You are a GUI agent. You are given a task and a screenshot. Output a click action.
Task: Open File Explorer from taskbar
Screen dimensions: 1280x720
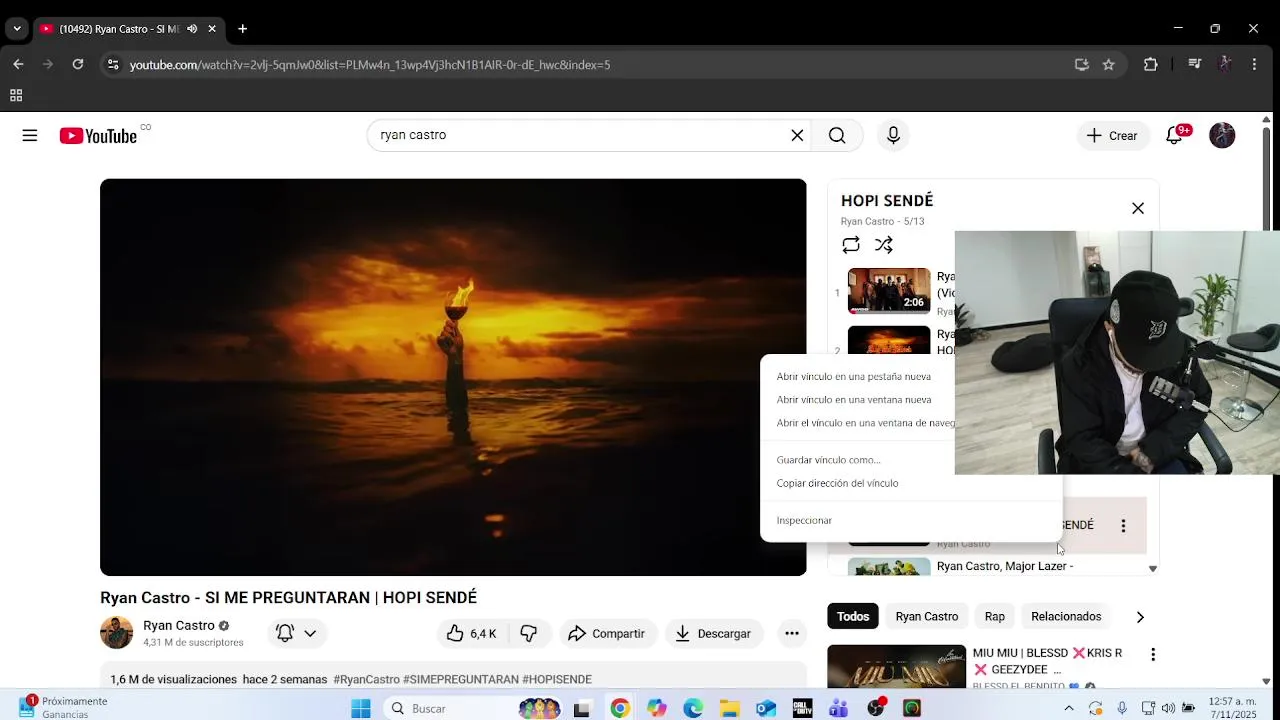tap(729, 708)
